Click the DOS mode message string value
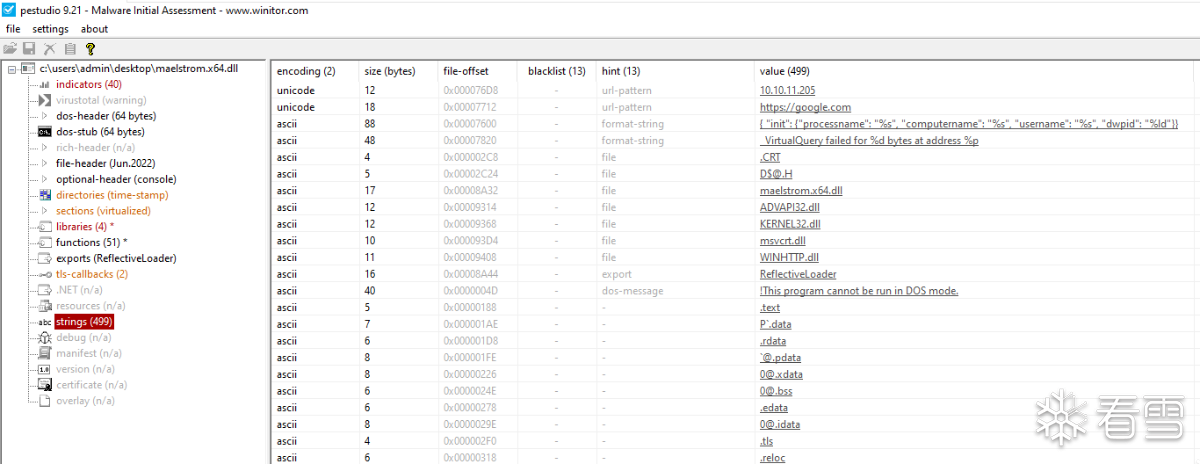Viewport: 1200px width, 464px height. point(859,291)
